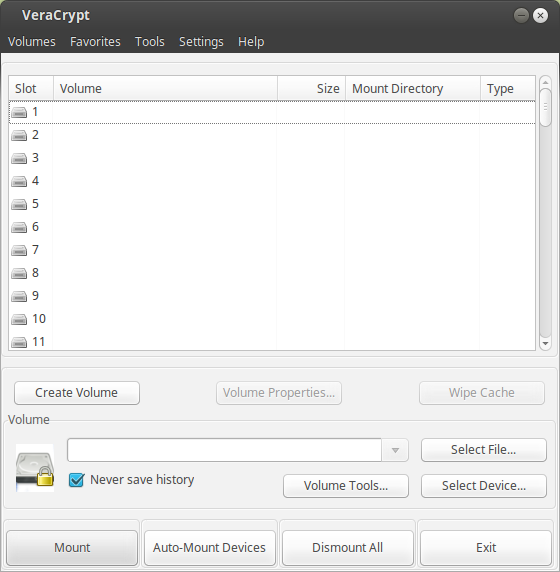Click the Wipe Cache button
The height and width of the screenshot is (572, 560).
click(482, 393)
